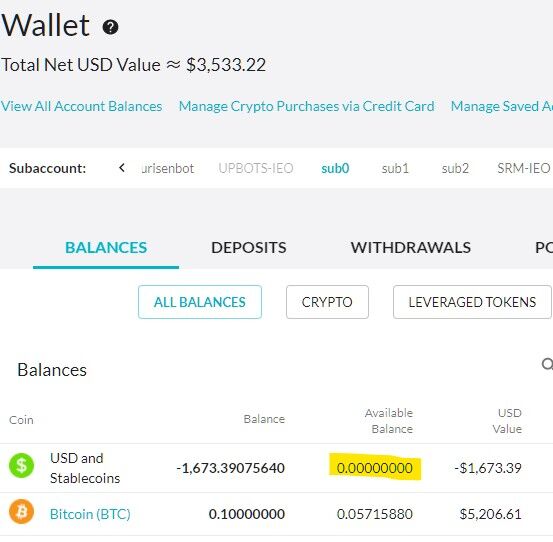553x542 pixels.
Task: Click the orange Bitcoin coin icon
Action: pos(22,511)
